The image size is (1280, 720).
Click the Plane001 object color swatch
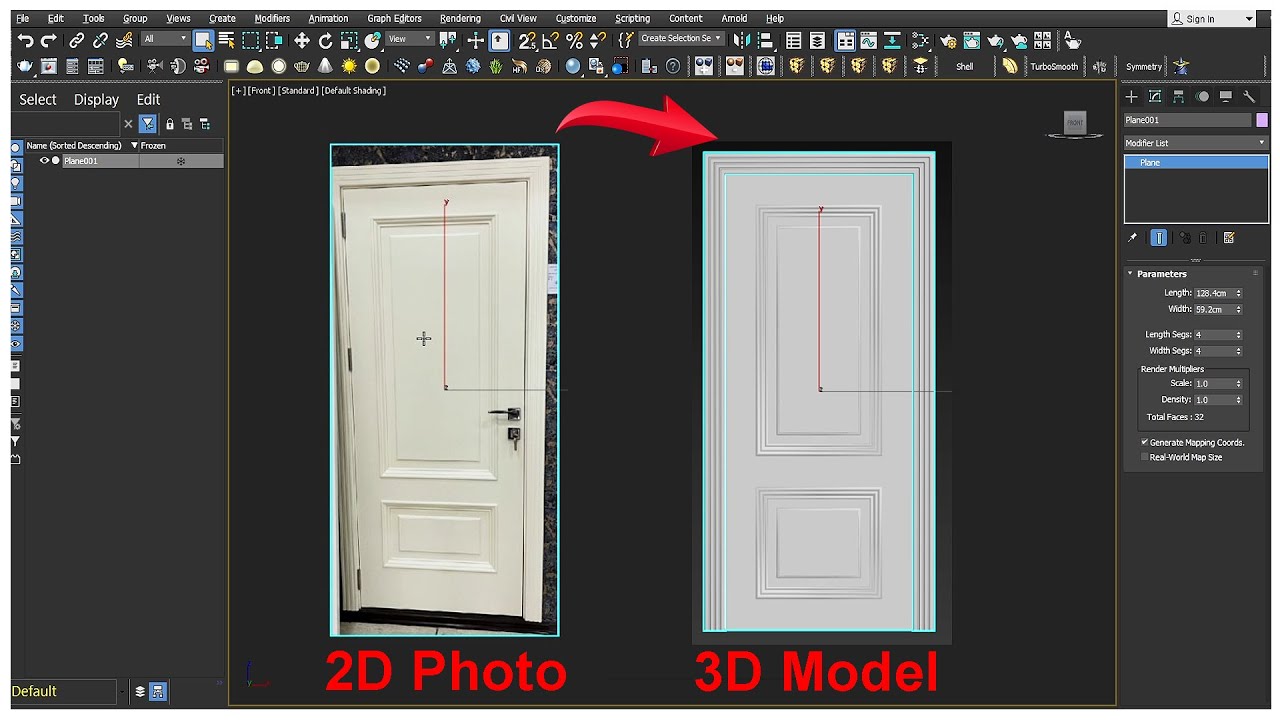point(1262,120)
